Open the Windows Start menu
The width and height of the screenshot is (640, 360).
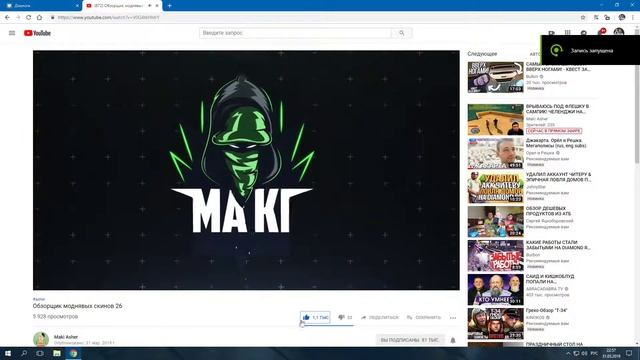click(8, 353)
